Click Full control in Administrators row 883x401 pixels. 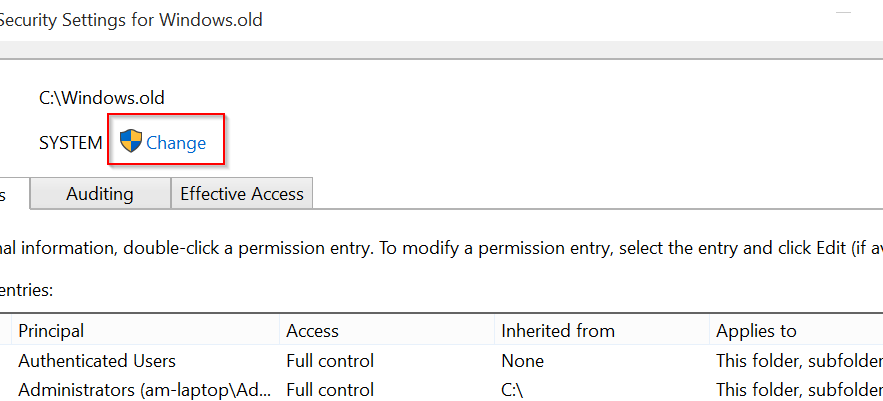coord(330,389)
